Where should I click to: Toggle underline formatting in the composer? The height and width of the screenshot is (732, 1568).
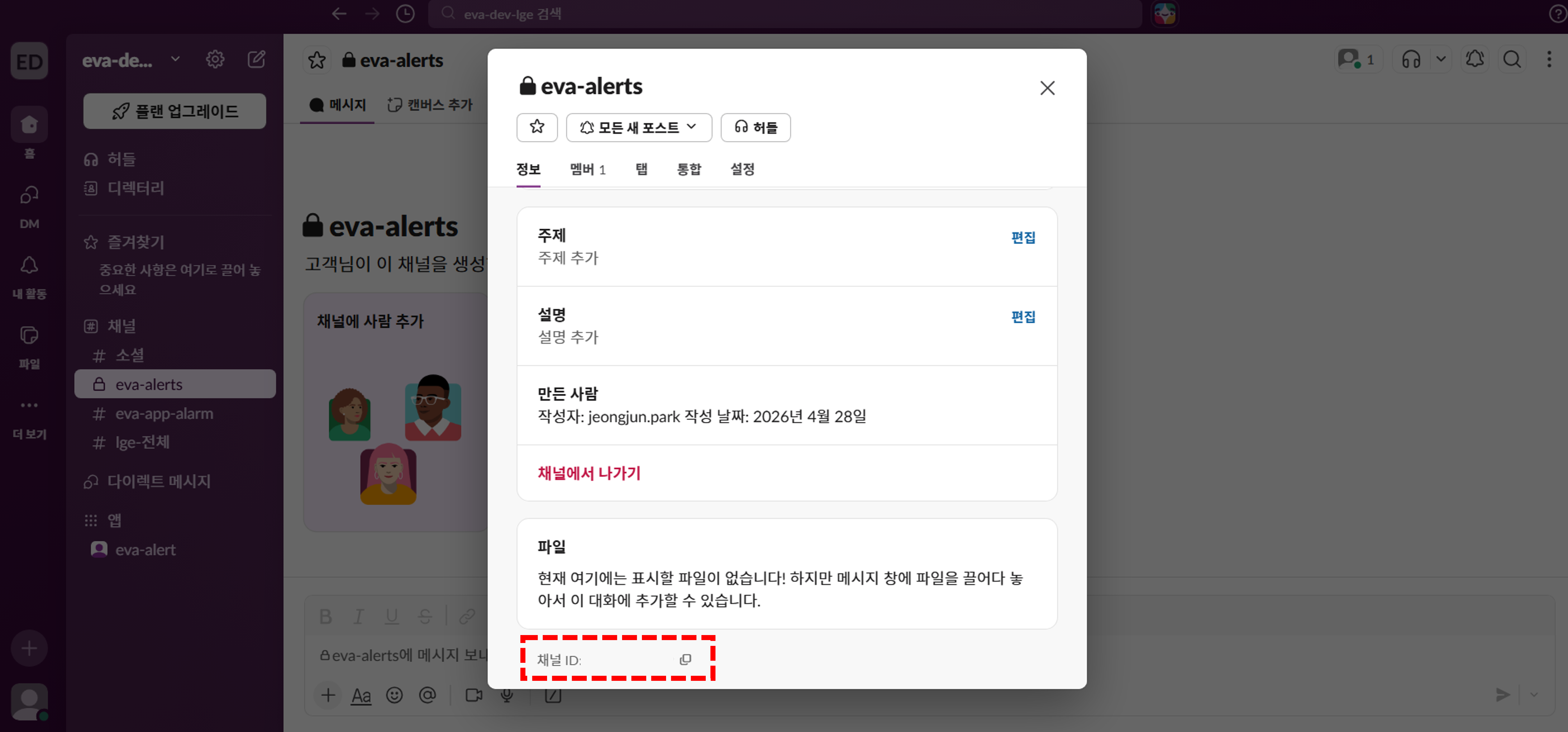coord(392,616)
